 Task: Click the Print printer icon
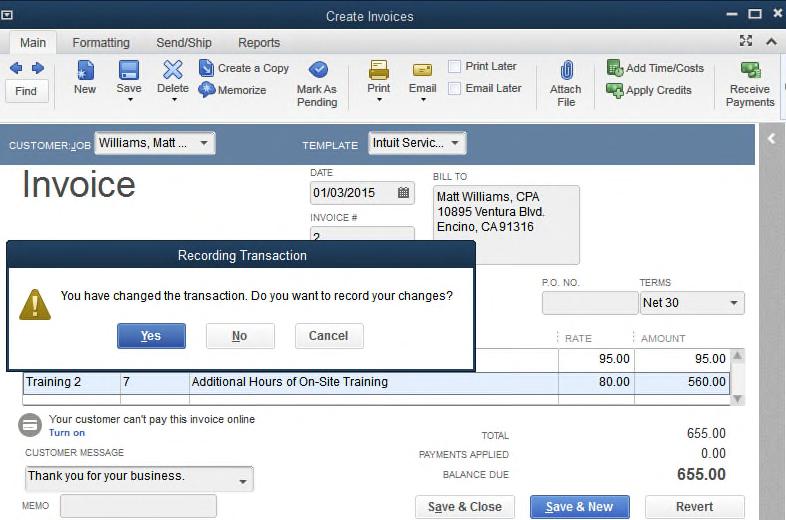click(378, 70)
